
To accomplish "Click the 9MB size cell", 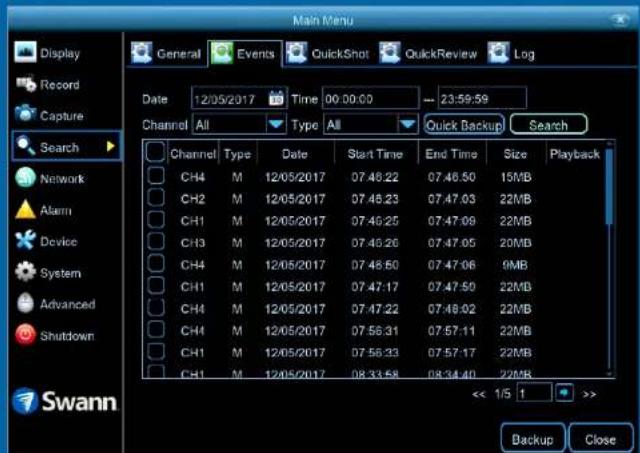I will [516, 265].
